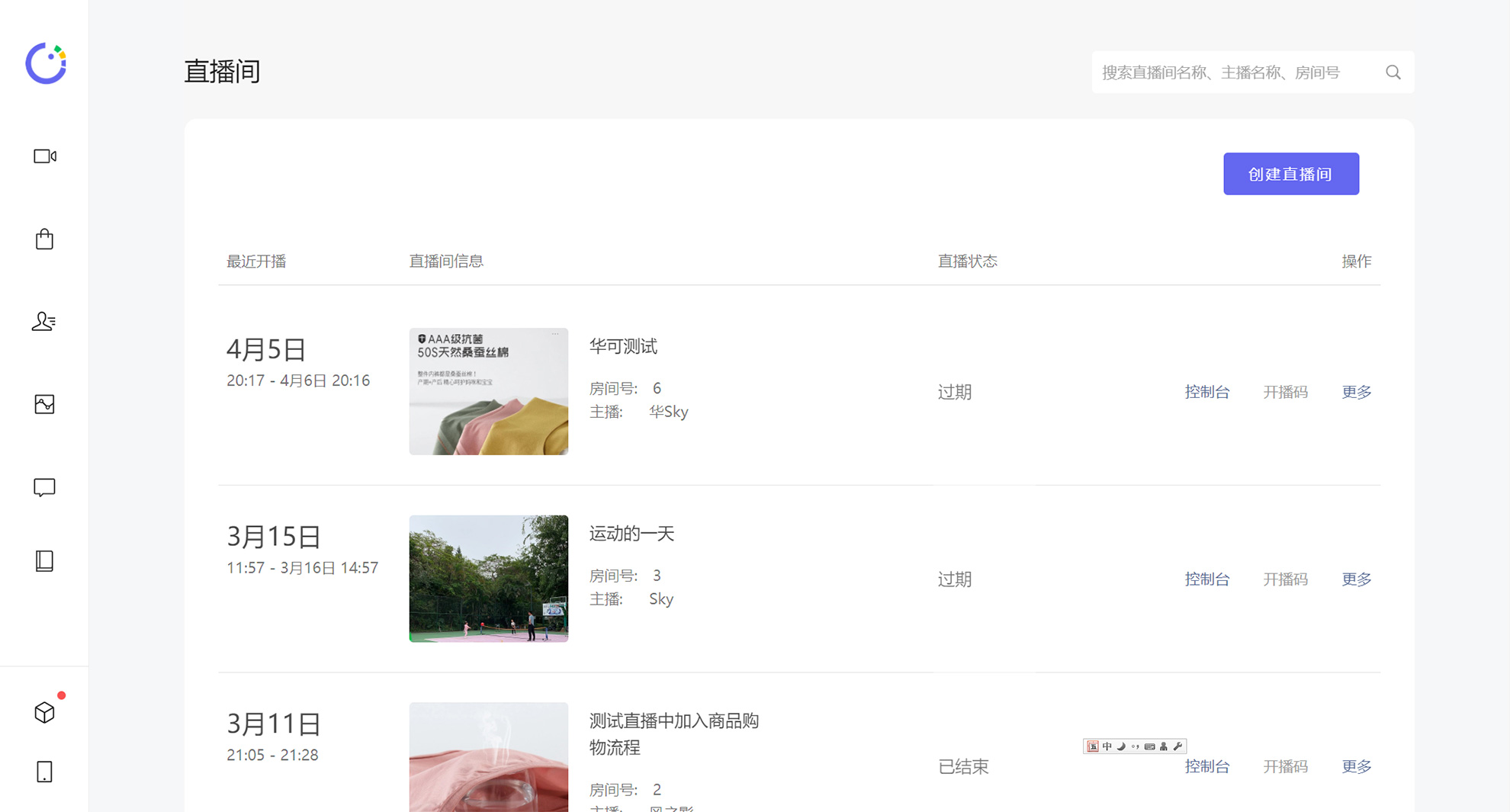Click 开播码 for 华可测试 room
Viewport: 1510px width, 812px height.
[x=1285, y=392]
